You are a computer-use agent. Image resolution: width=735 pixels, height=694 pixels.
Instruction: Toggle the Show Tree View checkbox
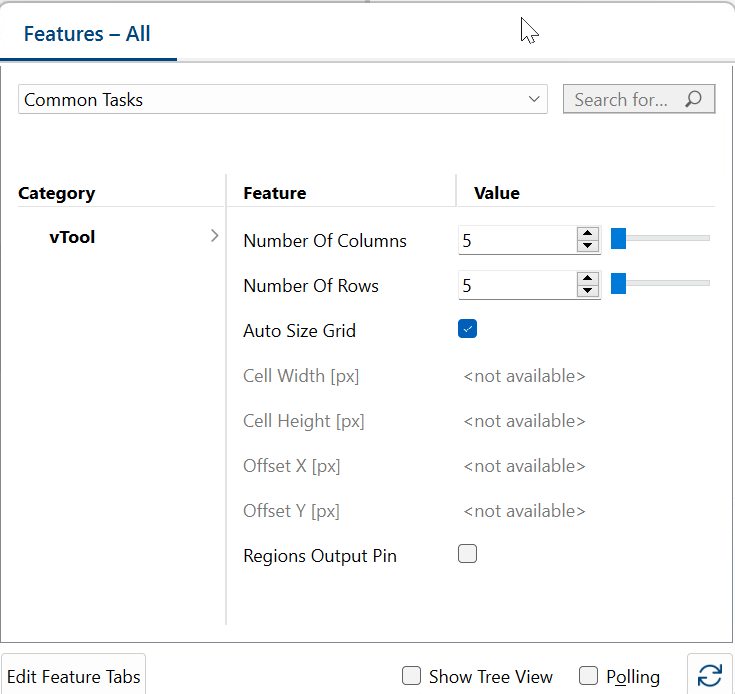pos(411,676)
